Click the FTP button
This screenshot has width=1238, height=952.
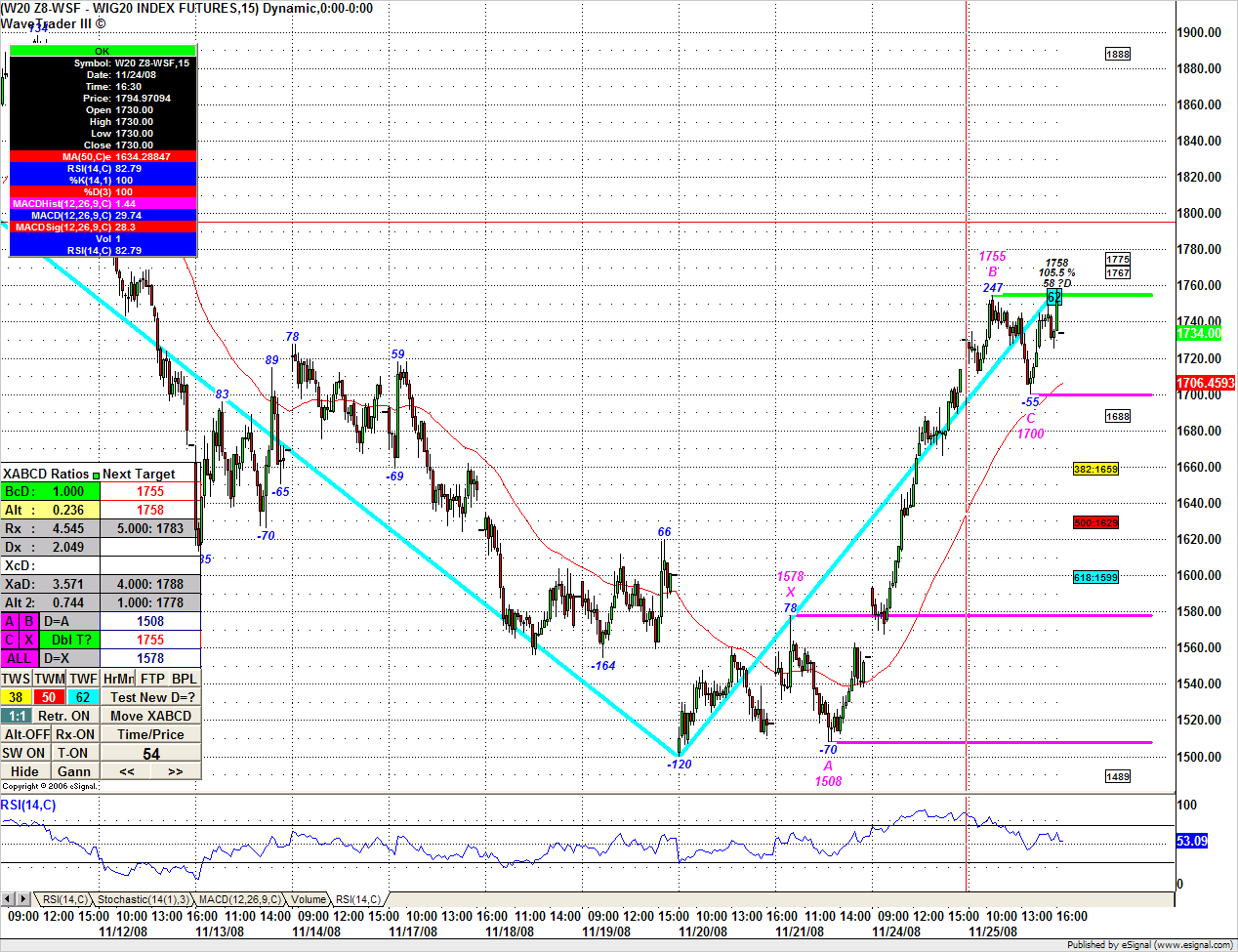(x=152, y=679)
